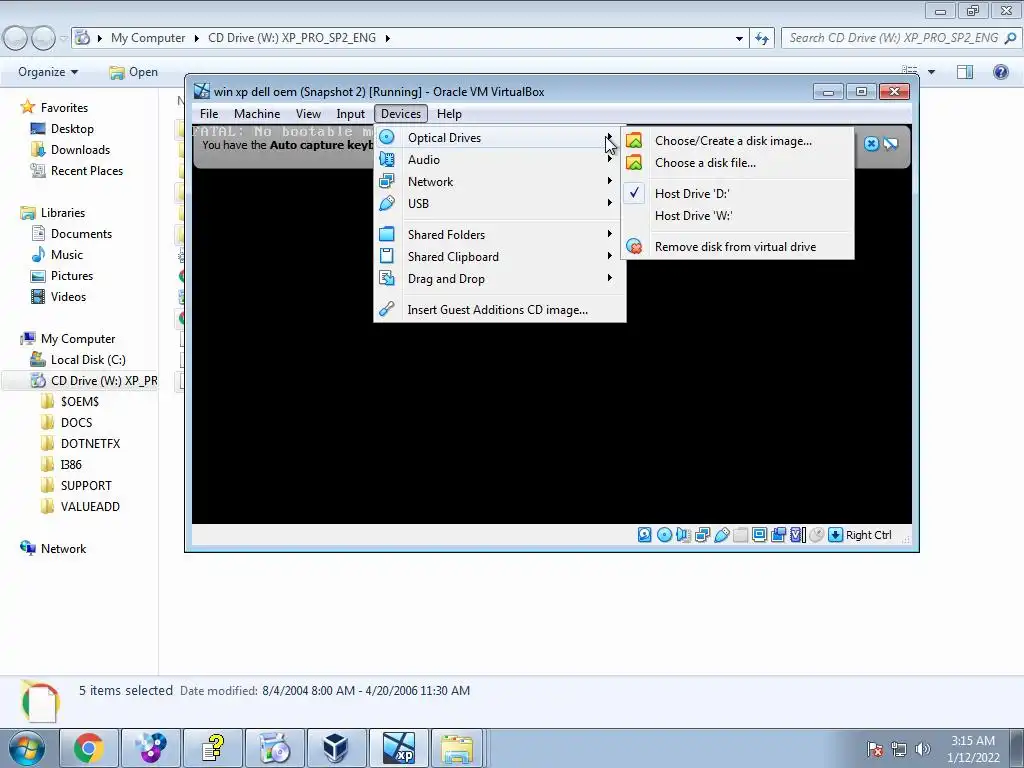
Task: Click Choose/Create a disk image...
Action: tap(738, 140)
